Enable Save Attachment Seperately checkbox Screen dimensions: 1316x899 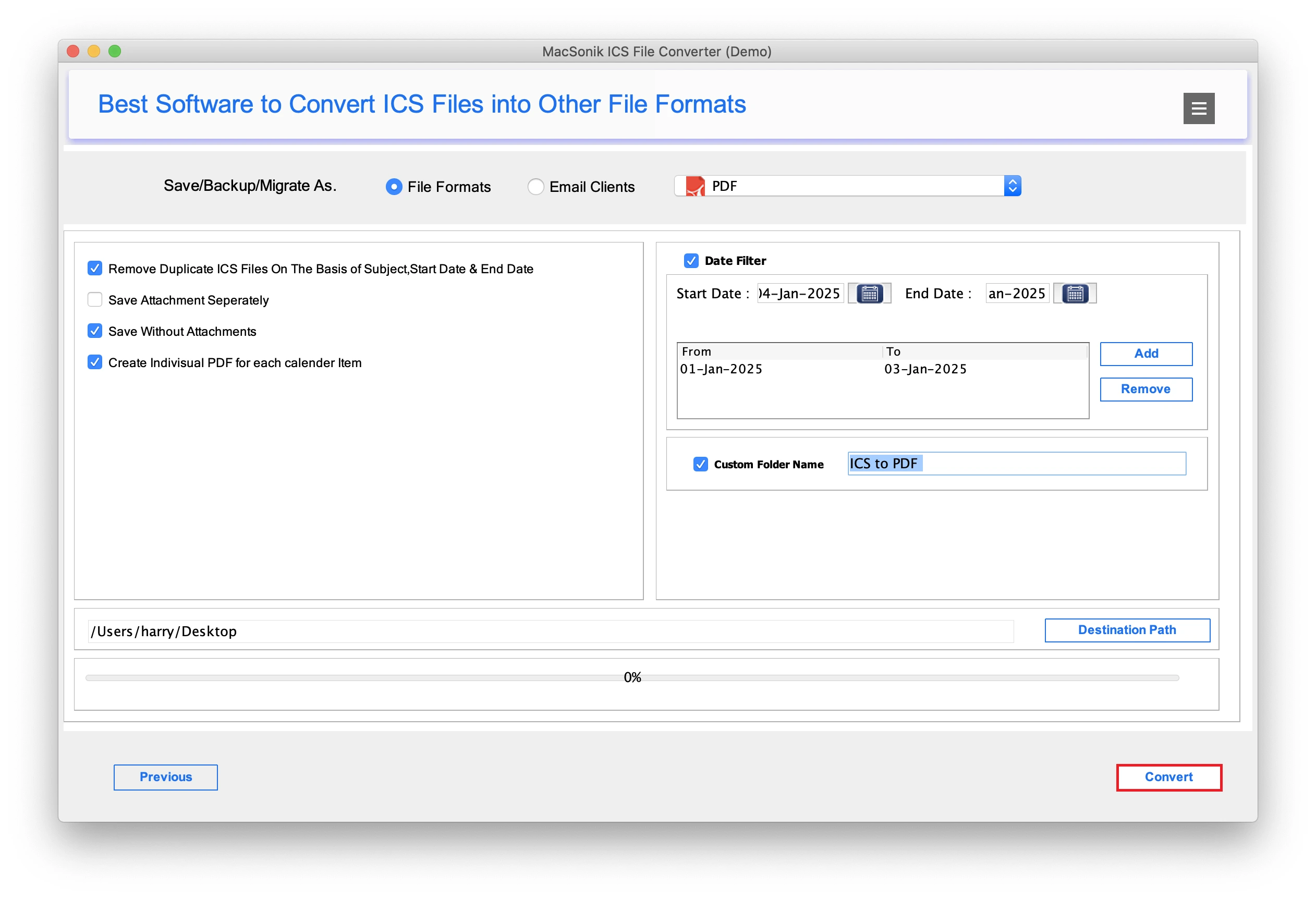click(x=95, y=299)
